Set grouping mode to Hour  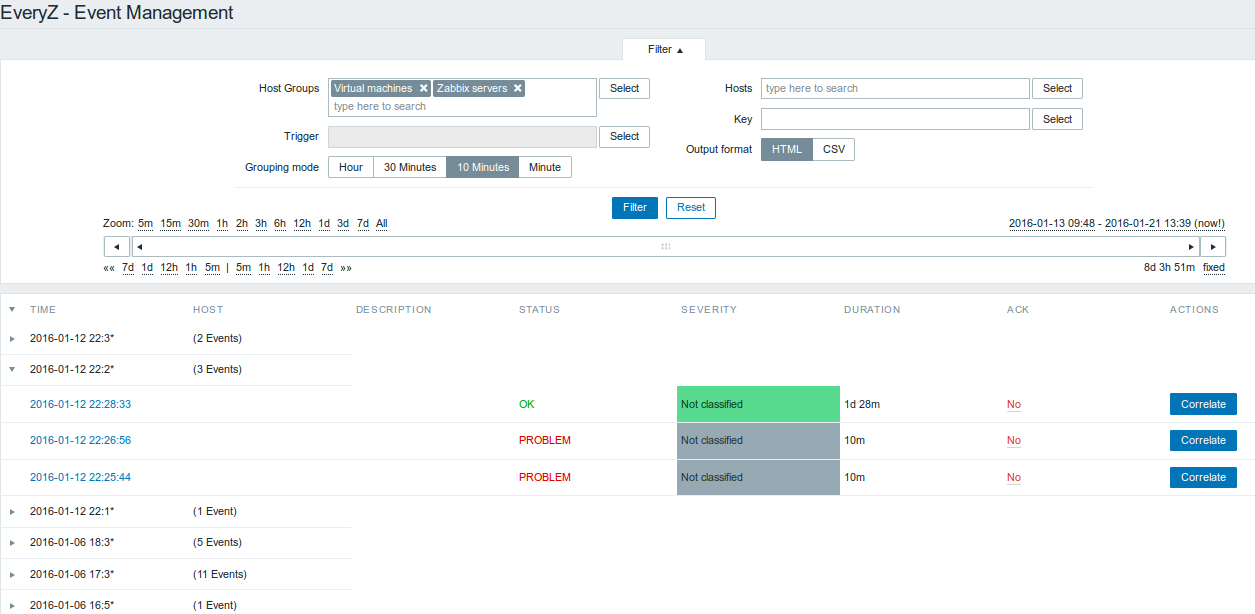[351, 167]
